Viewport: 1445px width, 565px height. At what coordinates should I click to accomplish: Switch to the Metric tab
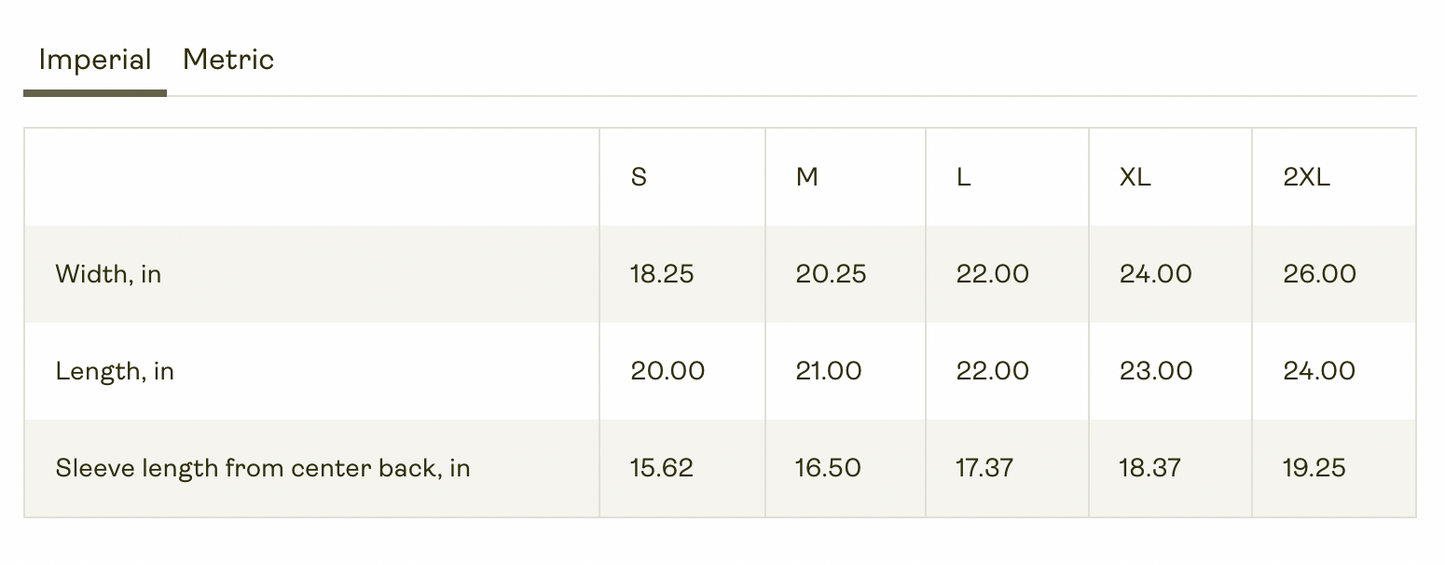pyautogui.click(x=228, y=60)
